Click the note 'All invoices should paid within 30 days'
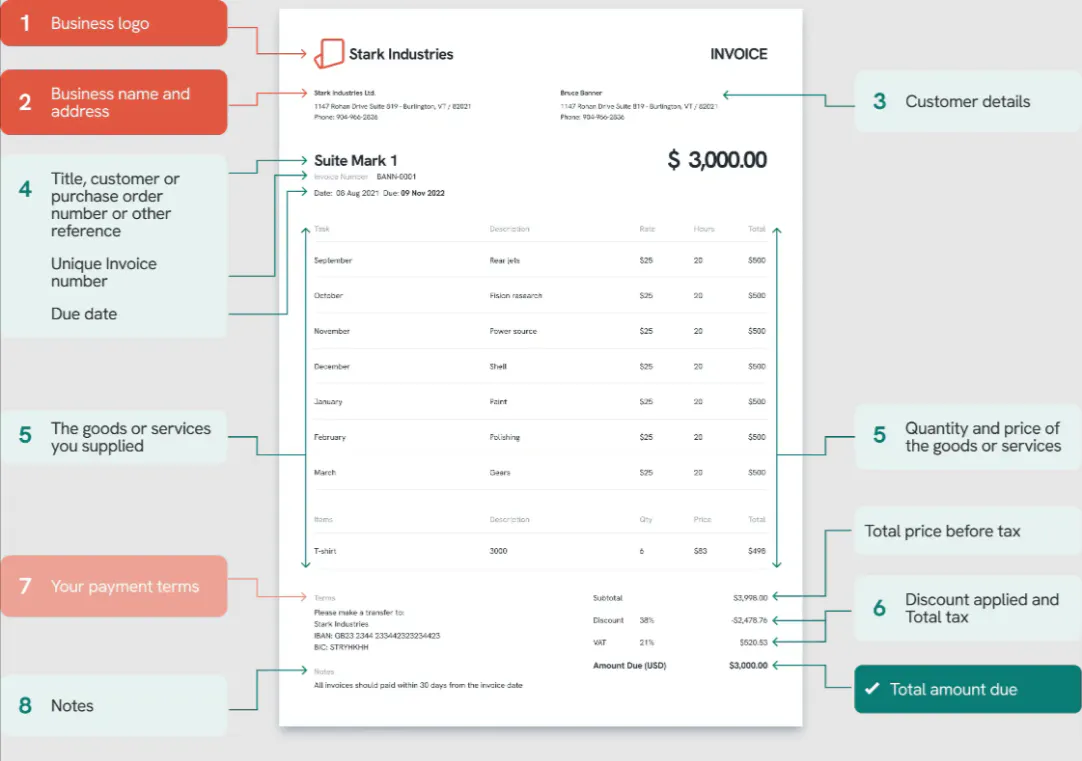This screenshot has height=761, width=1082. coord(418,686)
